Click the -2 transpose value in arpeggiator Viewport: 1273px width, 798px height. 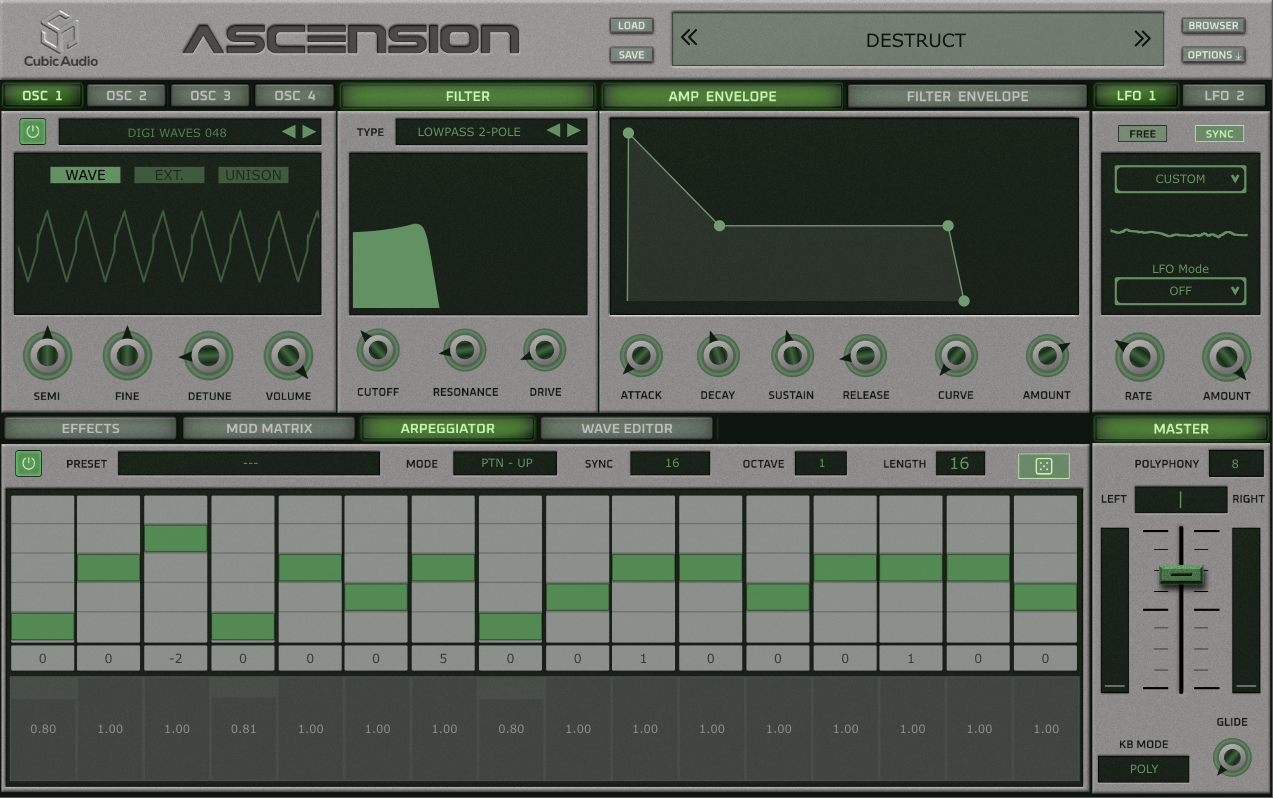pos(177,659)
